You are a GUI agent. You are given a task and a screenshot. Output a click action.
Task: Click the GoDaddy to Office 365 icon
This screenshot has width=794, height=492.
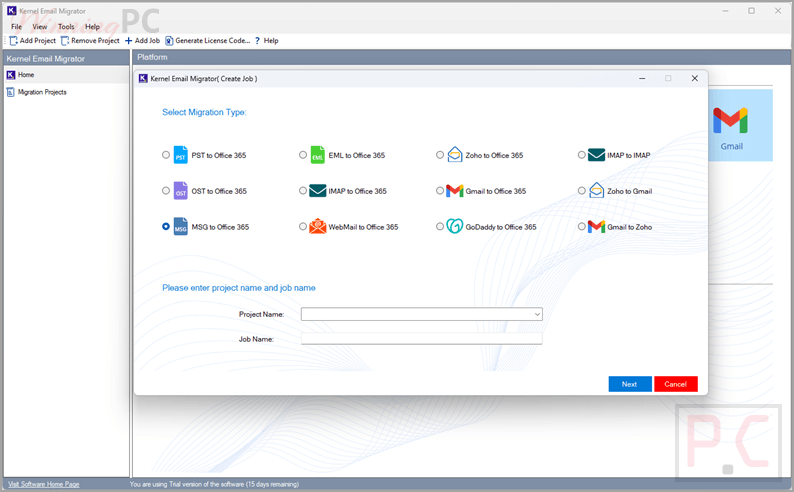tap(455, 226)
